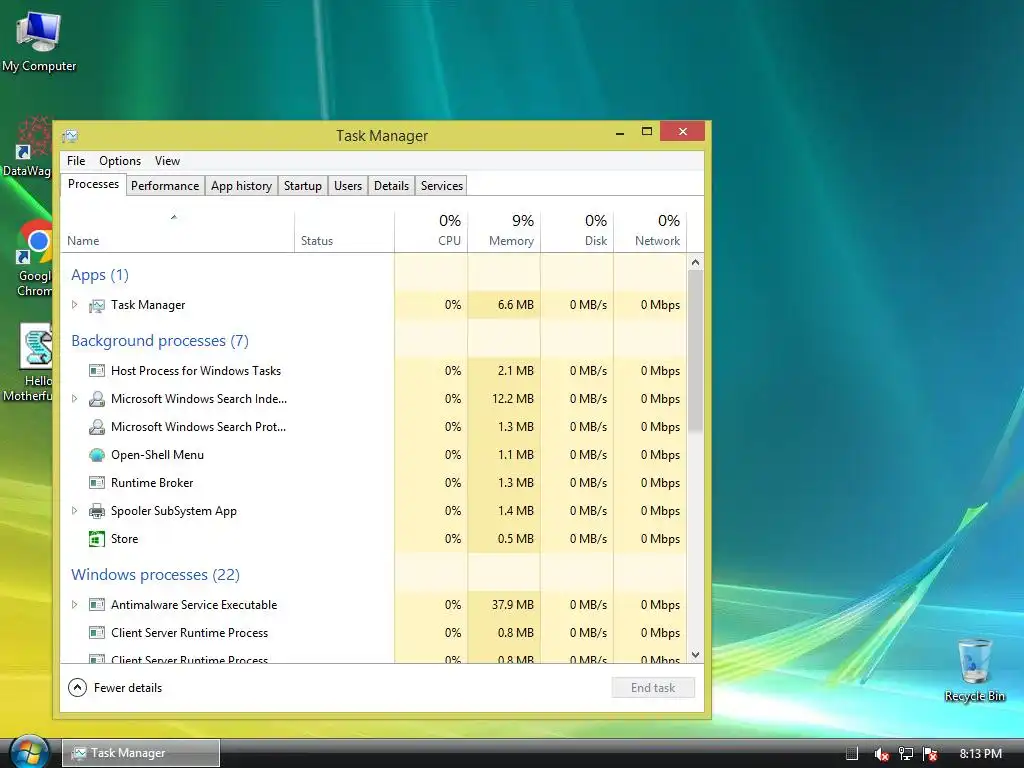The image size is (1024, 768).
Task: Switch to the App history tab
Action: point(241,186)
